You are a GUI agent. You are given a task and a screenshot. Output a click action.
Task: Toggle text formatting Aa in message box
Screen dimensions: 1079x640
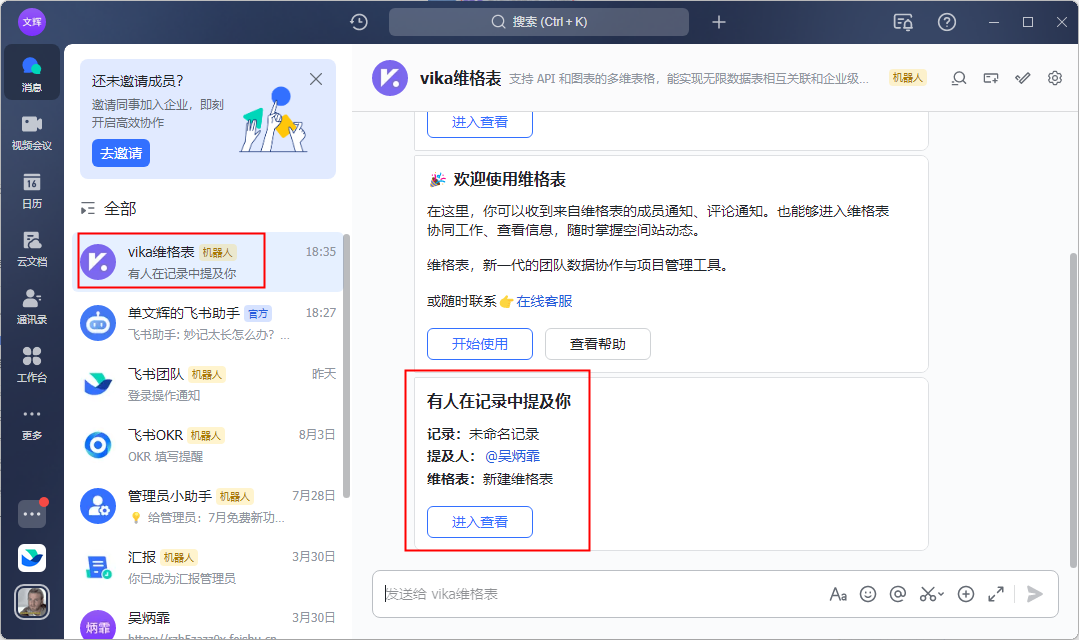(838, 594)
